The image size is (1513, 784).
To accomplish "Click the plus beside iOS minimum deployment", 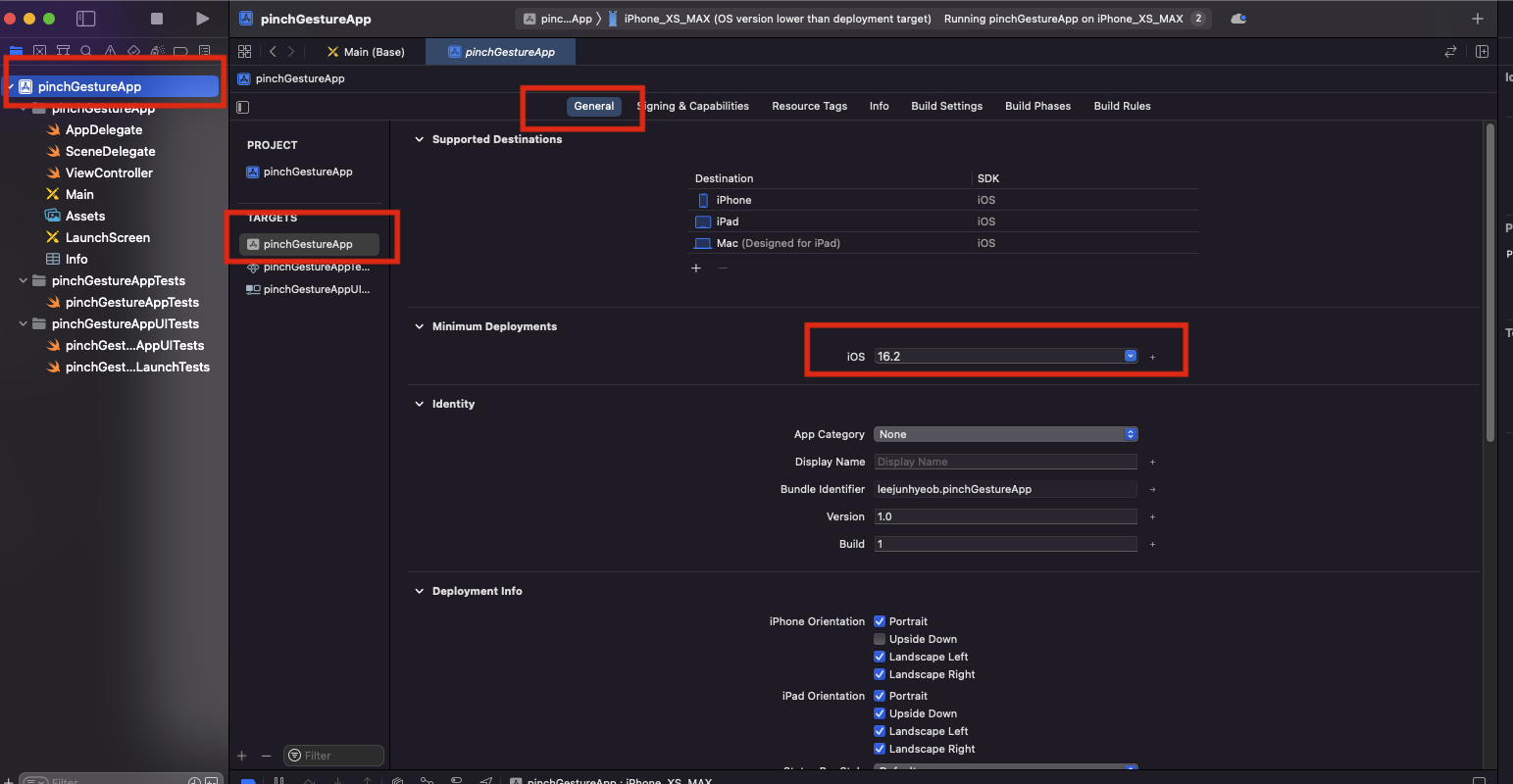I will tap(1152, 357).
